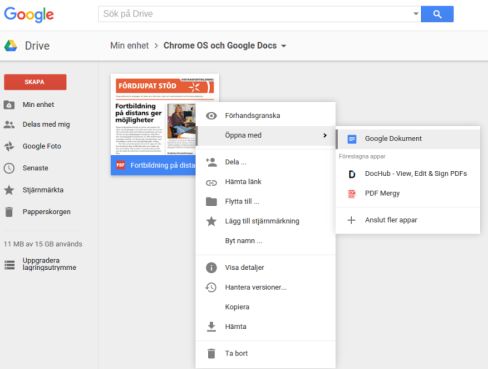Image resolution: width=488 pixels, height=369 pixels.
Task: Click the Google logo
Action: click(x=29, y=14)
